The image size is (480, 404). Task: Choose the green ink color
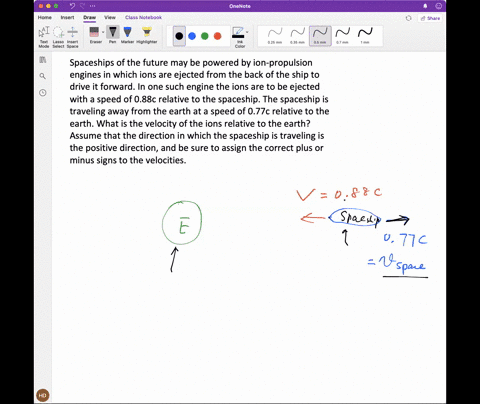[205, 36]
